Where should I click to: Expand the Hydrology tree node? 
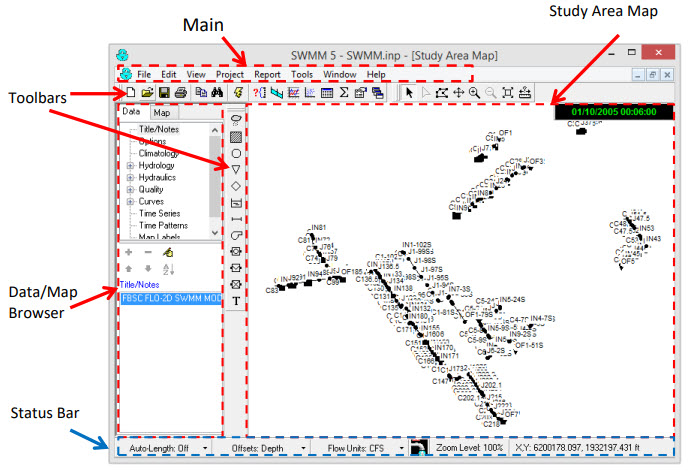click(x=128, y=165)
